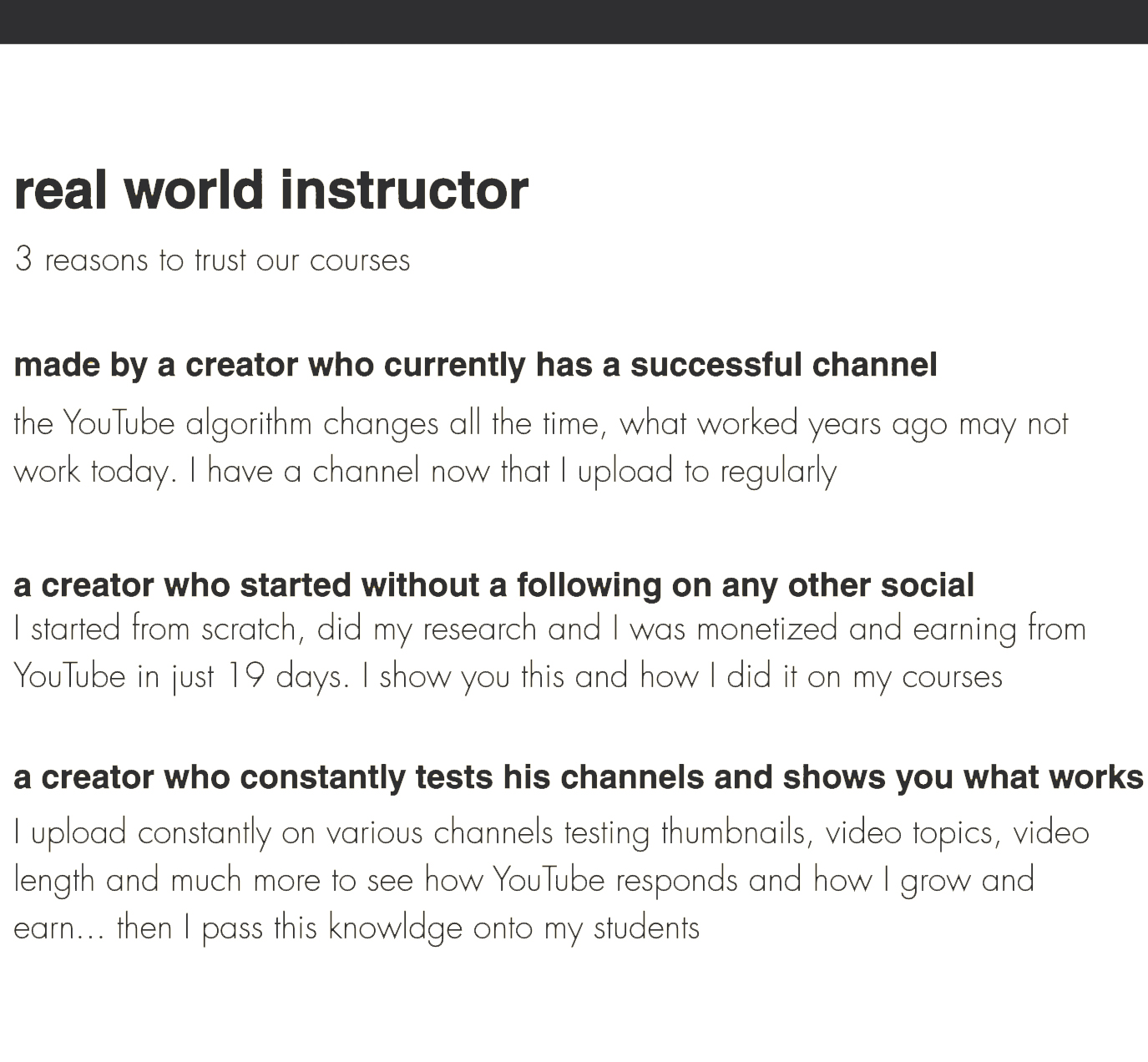The image size is (1148, 1062).
Task: Click 'onto my students' closing text
Action: click(586, 928)
